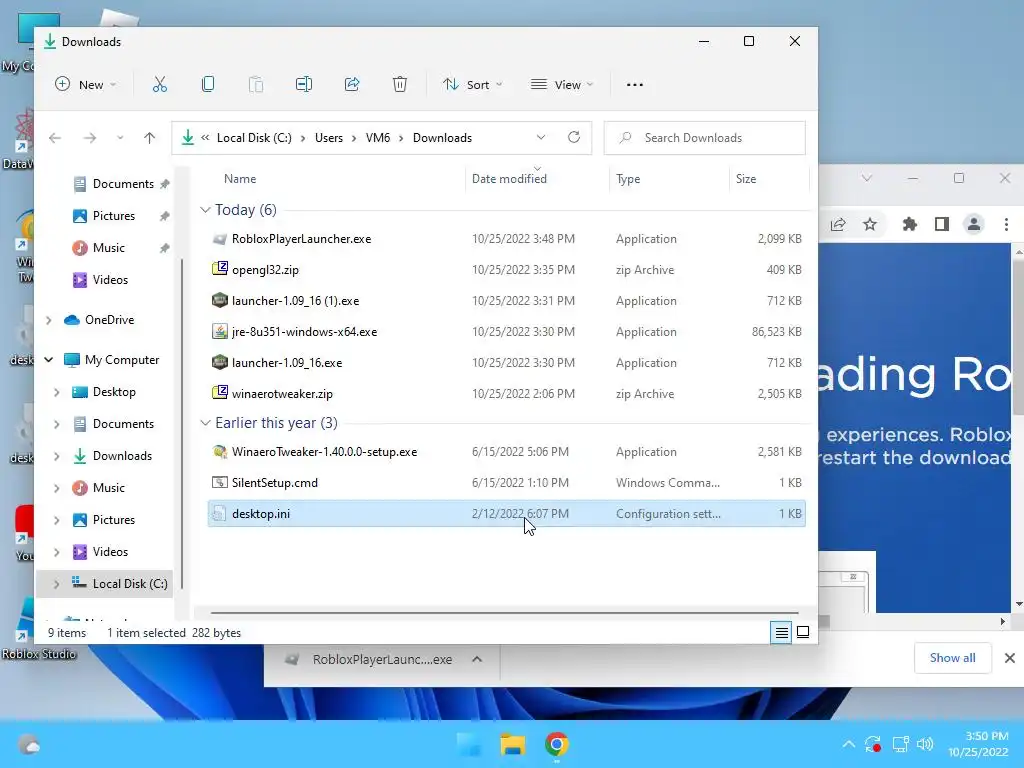Select Videos under My Computer
1024x768 pixels.
[x=110, y=552]
